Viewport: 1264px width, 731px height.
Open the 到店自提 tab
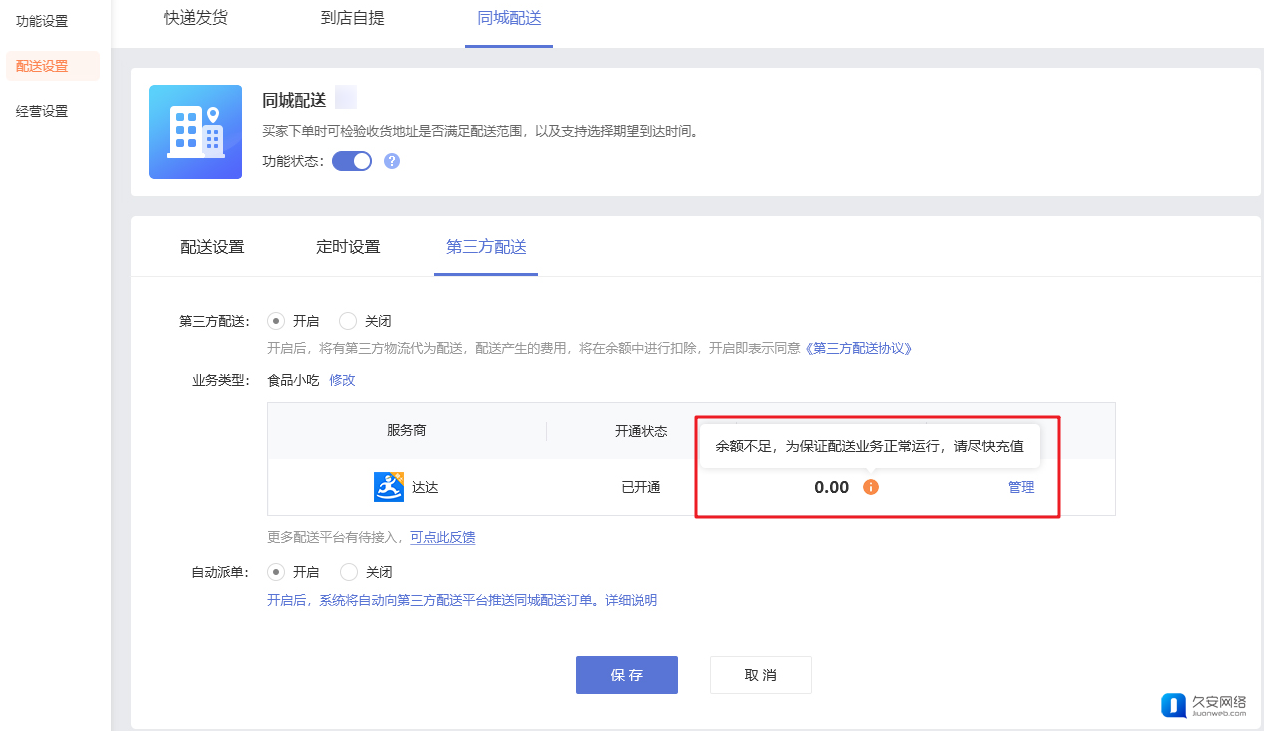coord(352,18)
